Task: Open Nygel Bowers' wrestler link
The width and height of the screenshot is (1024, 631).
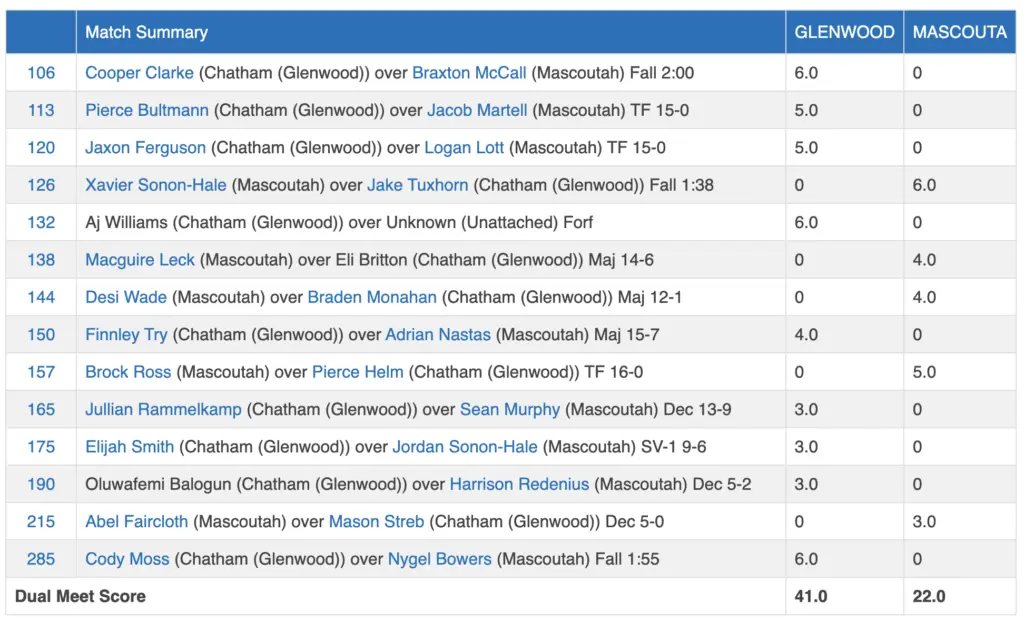Action: point(439,559)
